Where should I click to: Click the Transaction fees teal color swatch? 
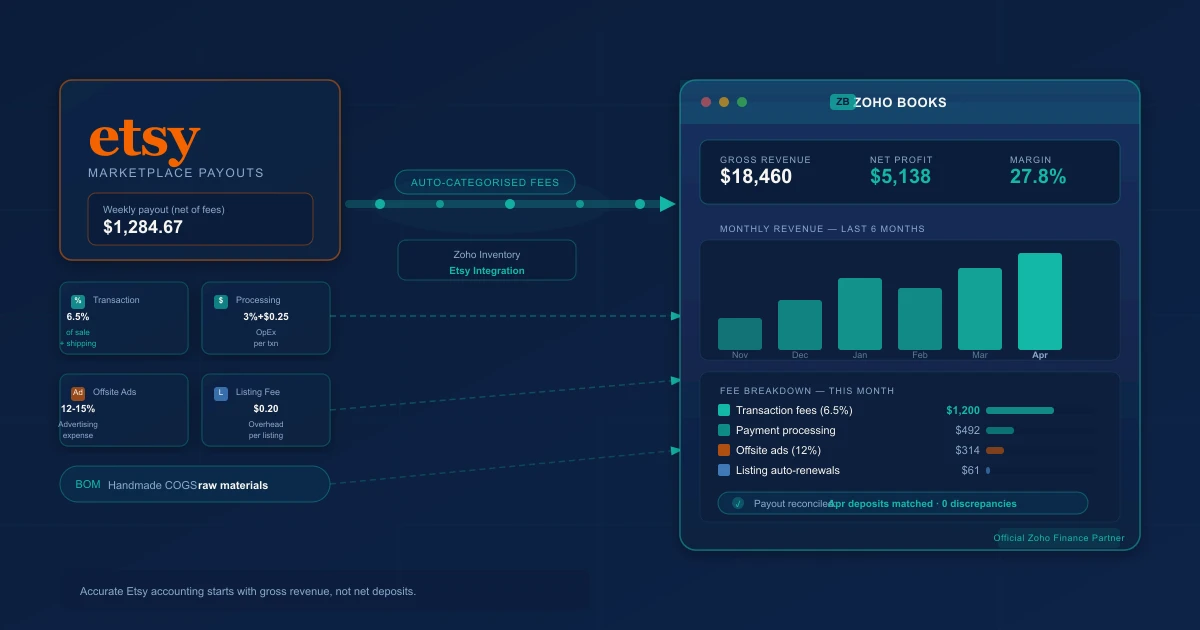724,410
